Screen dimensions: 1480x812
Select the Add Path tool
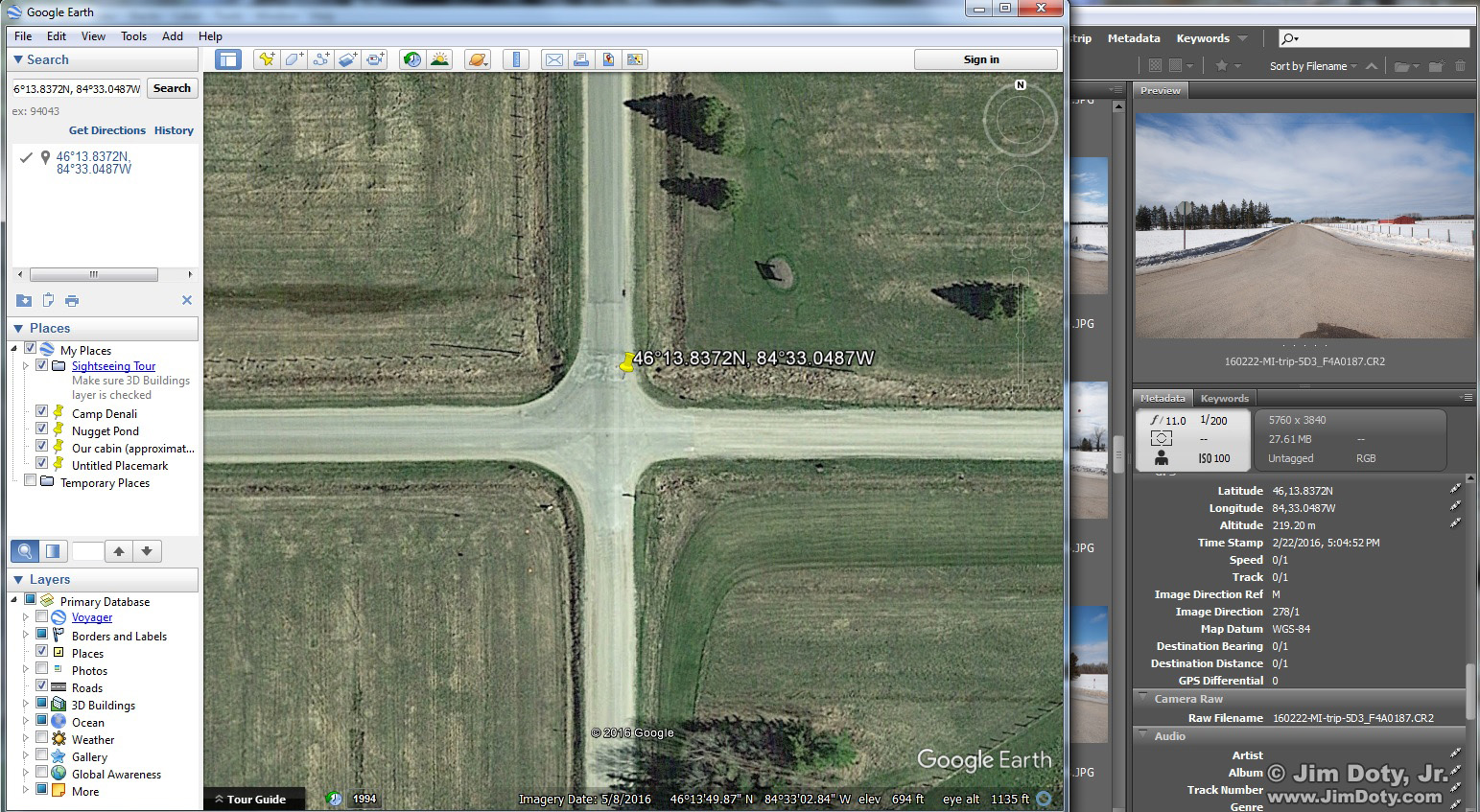(x=320, y=59)
